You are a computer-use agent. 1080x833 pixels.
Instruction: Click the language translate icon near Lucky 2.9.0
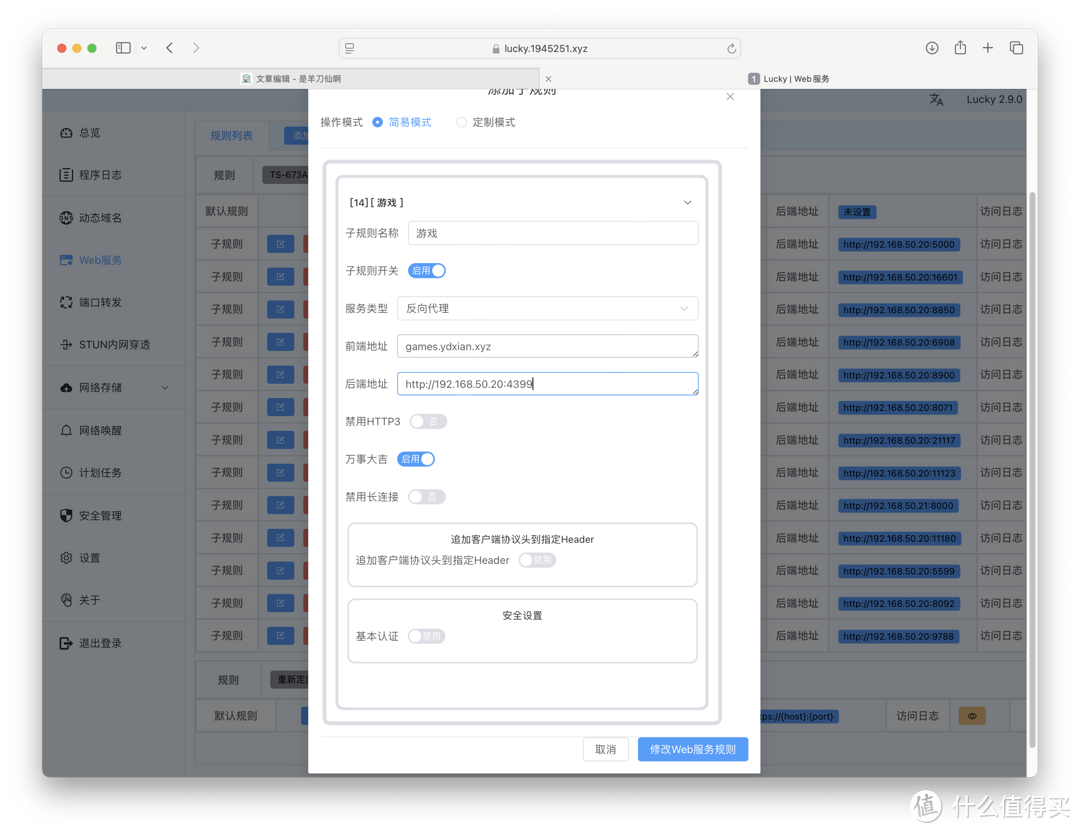936,100
